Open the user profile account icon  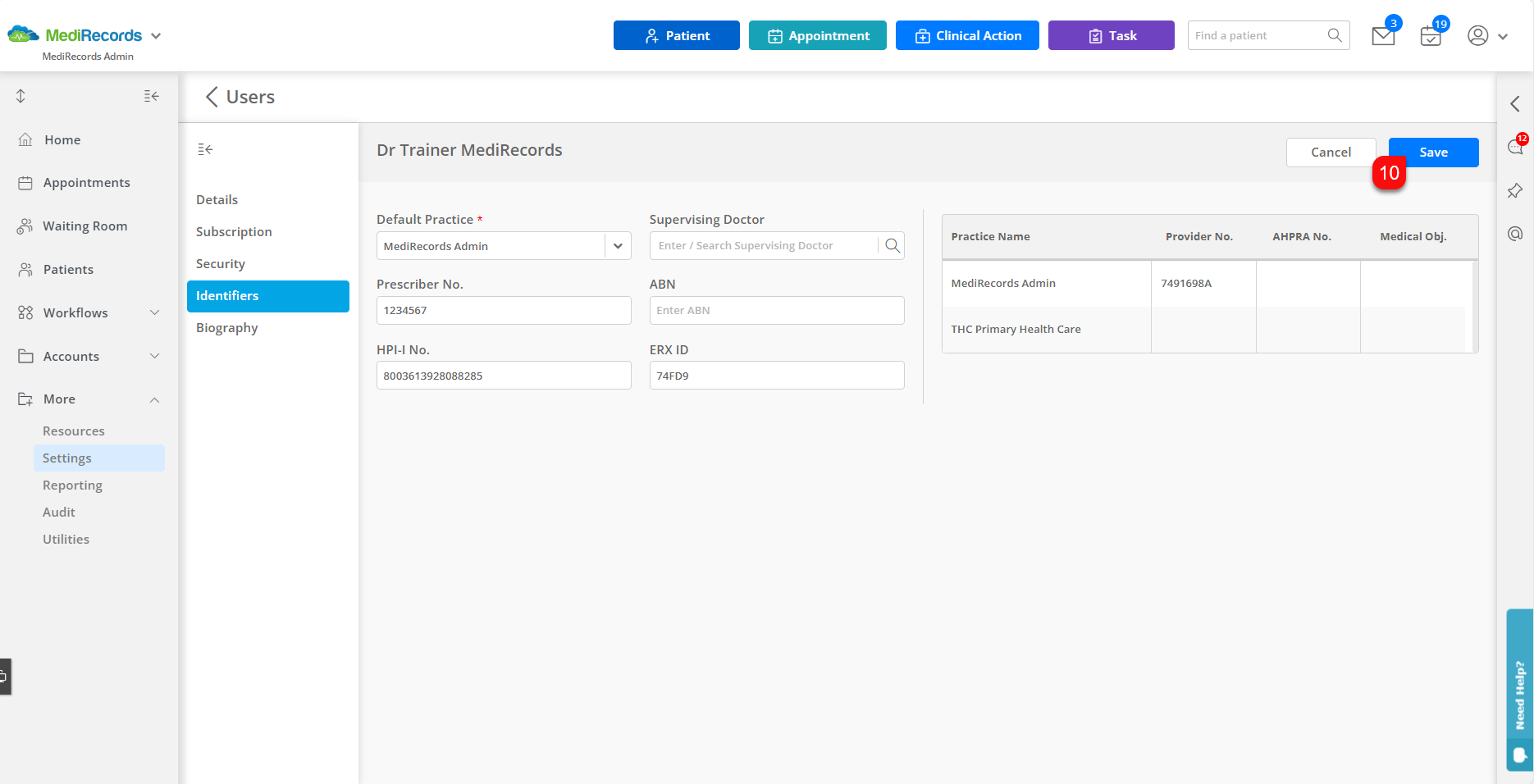point(1478,35)
